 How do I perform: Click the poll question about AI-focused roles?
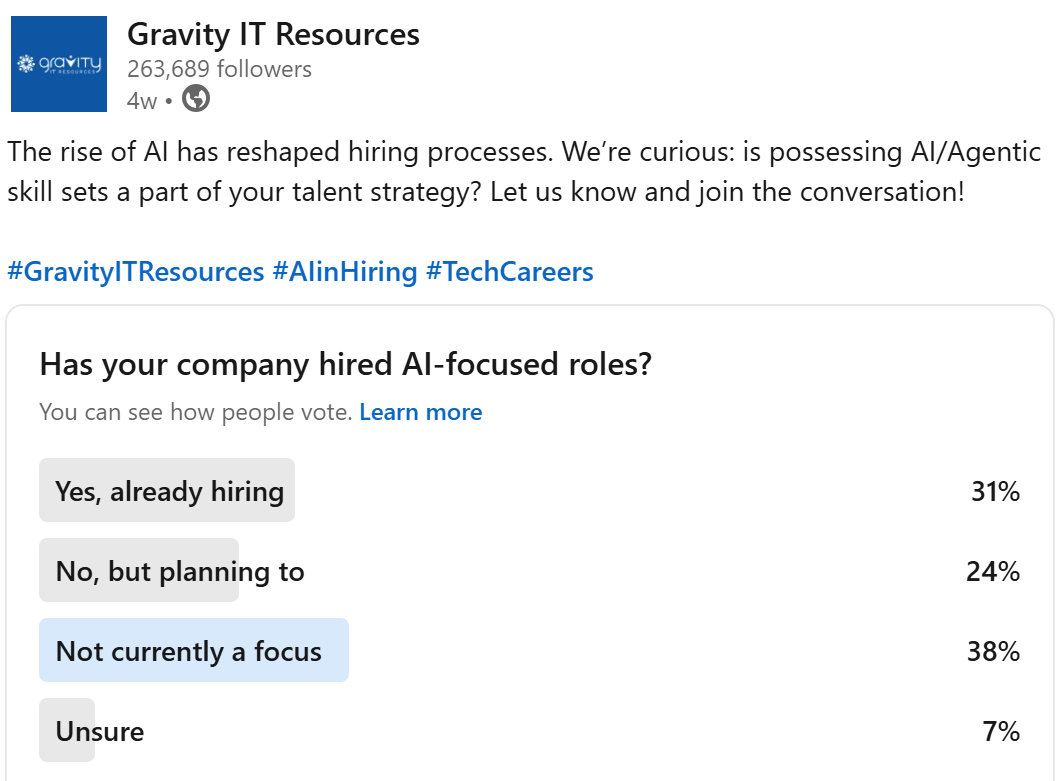345,364
